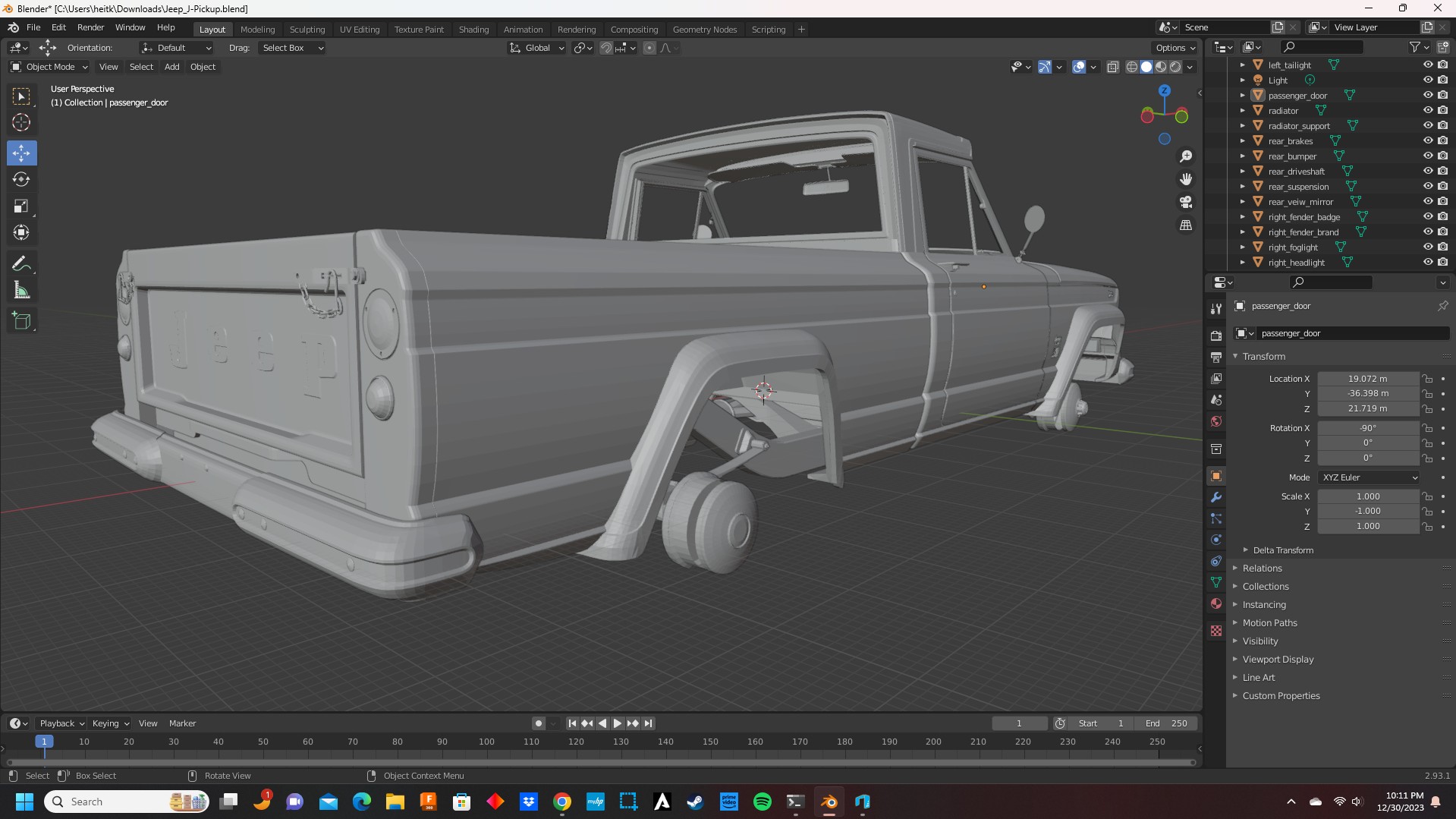
Task: Select the Cursor tool in toolbar
Action: 21,123
